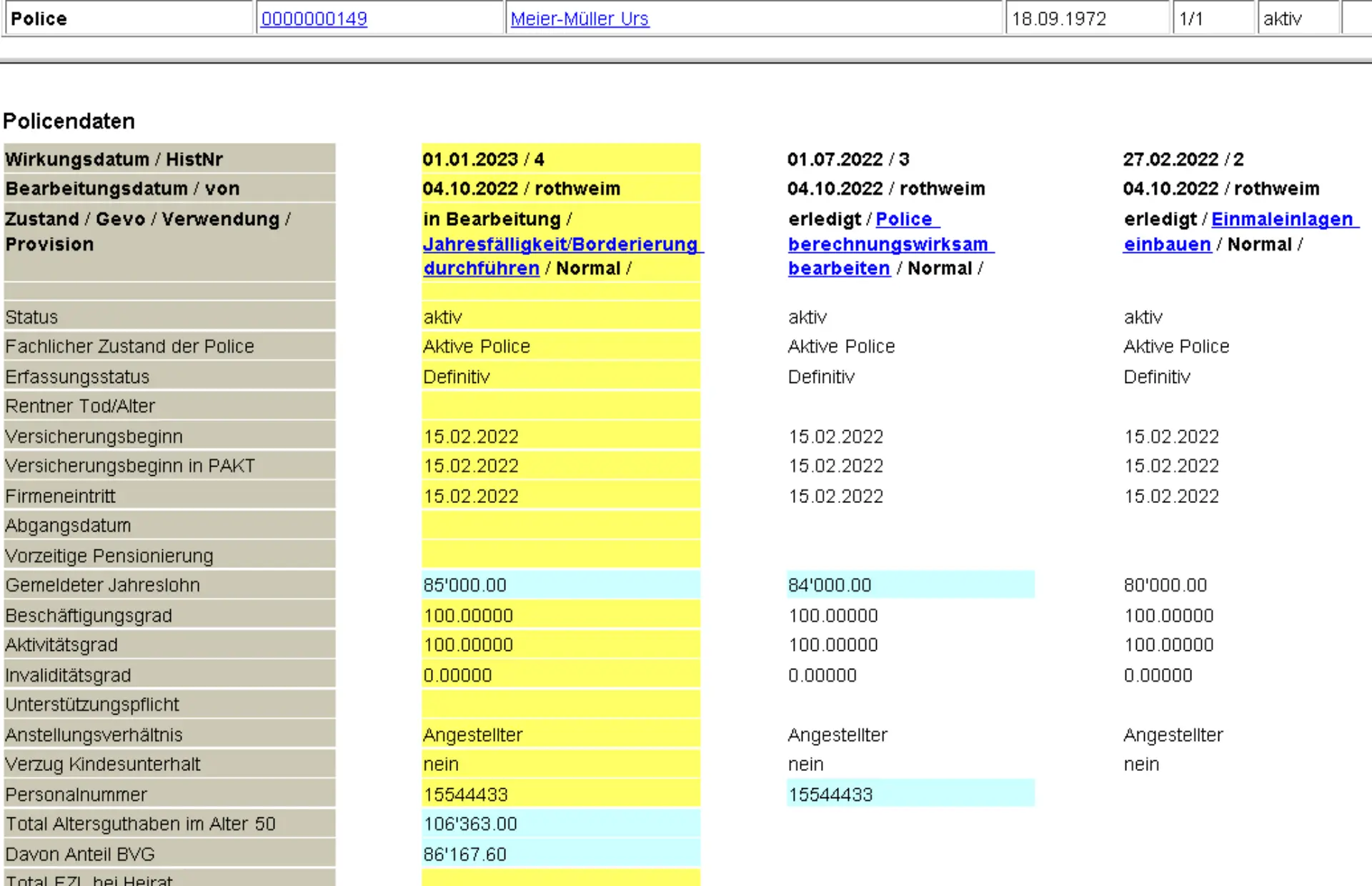
Task: Click the highlighted 84'000.00 salary cell
Action: tap(830, 585)
